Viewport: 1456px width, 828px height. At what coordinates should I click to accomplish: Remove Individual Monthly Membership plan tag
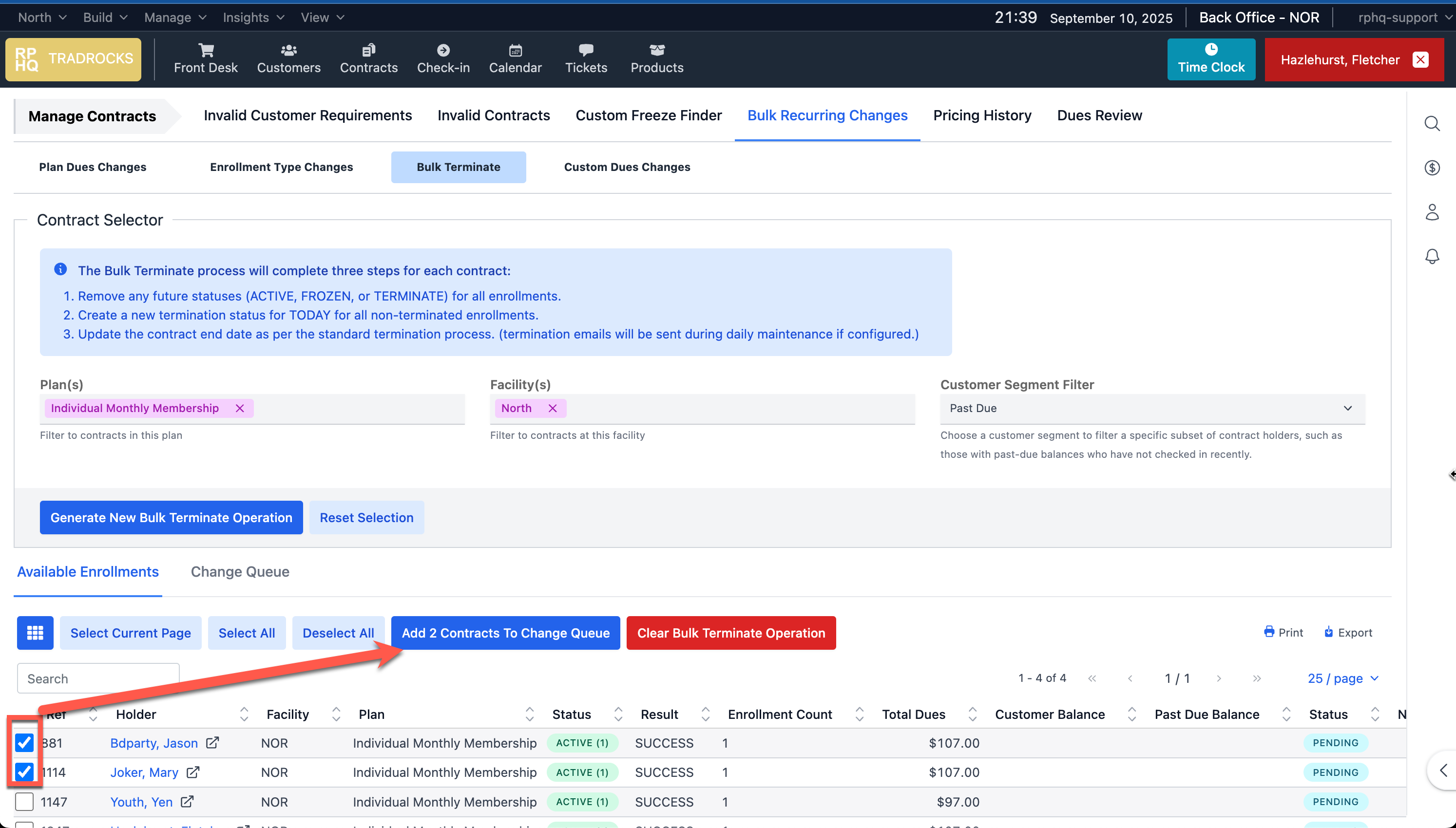pyautogui.click(x=240, y=408)
